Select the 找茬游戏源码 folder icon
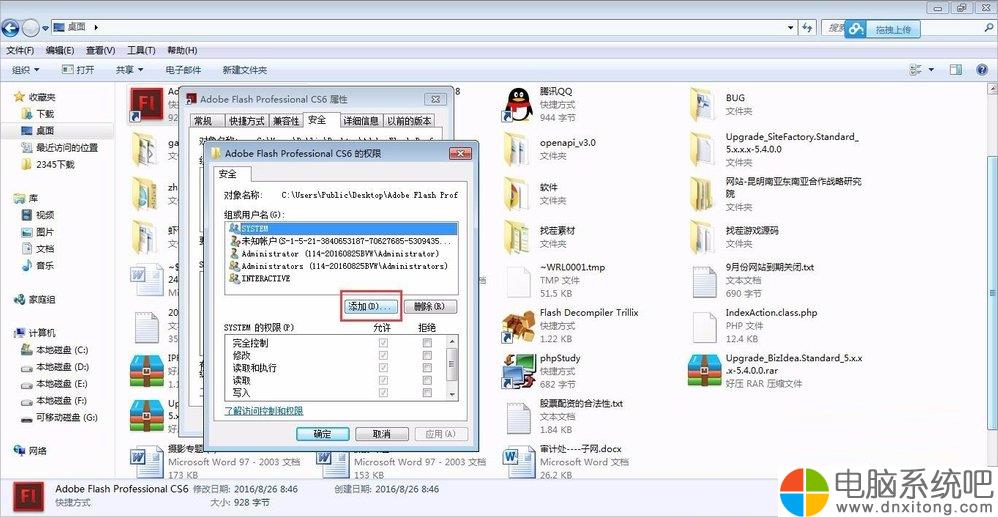 (705, 237)
